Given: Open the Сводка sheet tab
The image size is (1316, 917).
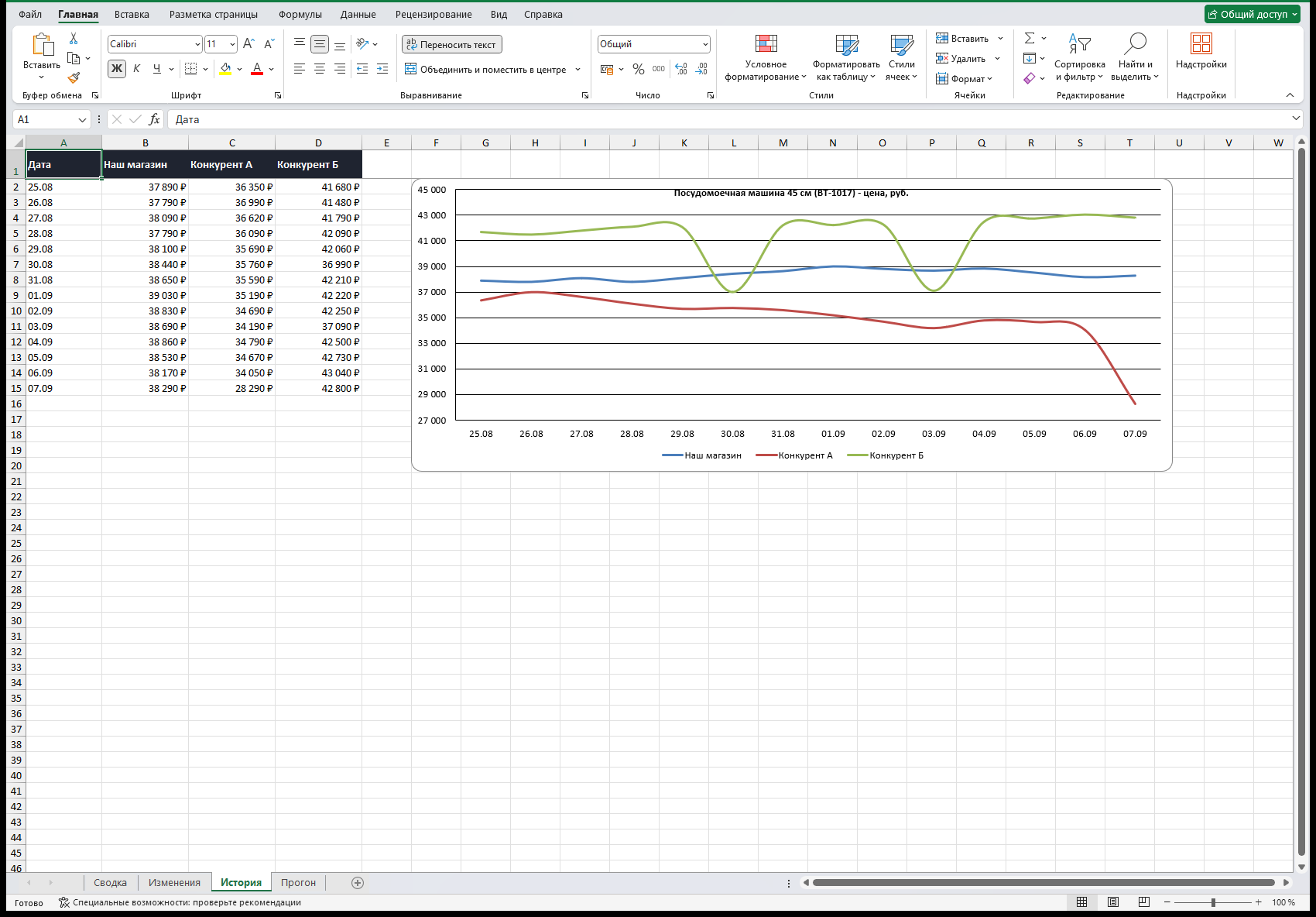Looking at the screenshot, I should click(110, 883).
